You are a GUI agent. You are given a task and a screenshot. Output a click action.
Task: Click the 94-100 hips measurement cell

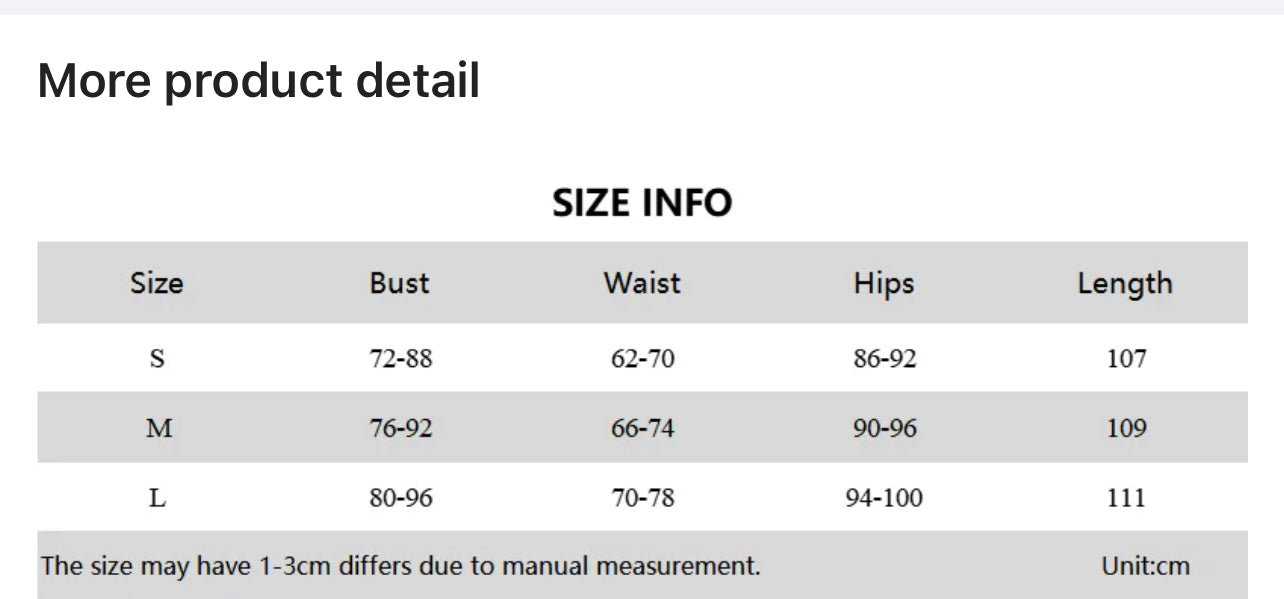click(884, 497)
